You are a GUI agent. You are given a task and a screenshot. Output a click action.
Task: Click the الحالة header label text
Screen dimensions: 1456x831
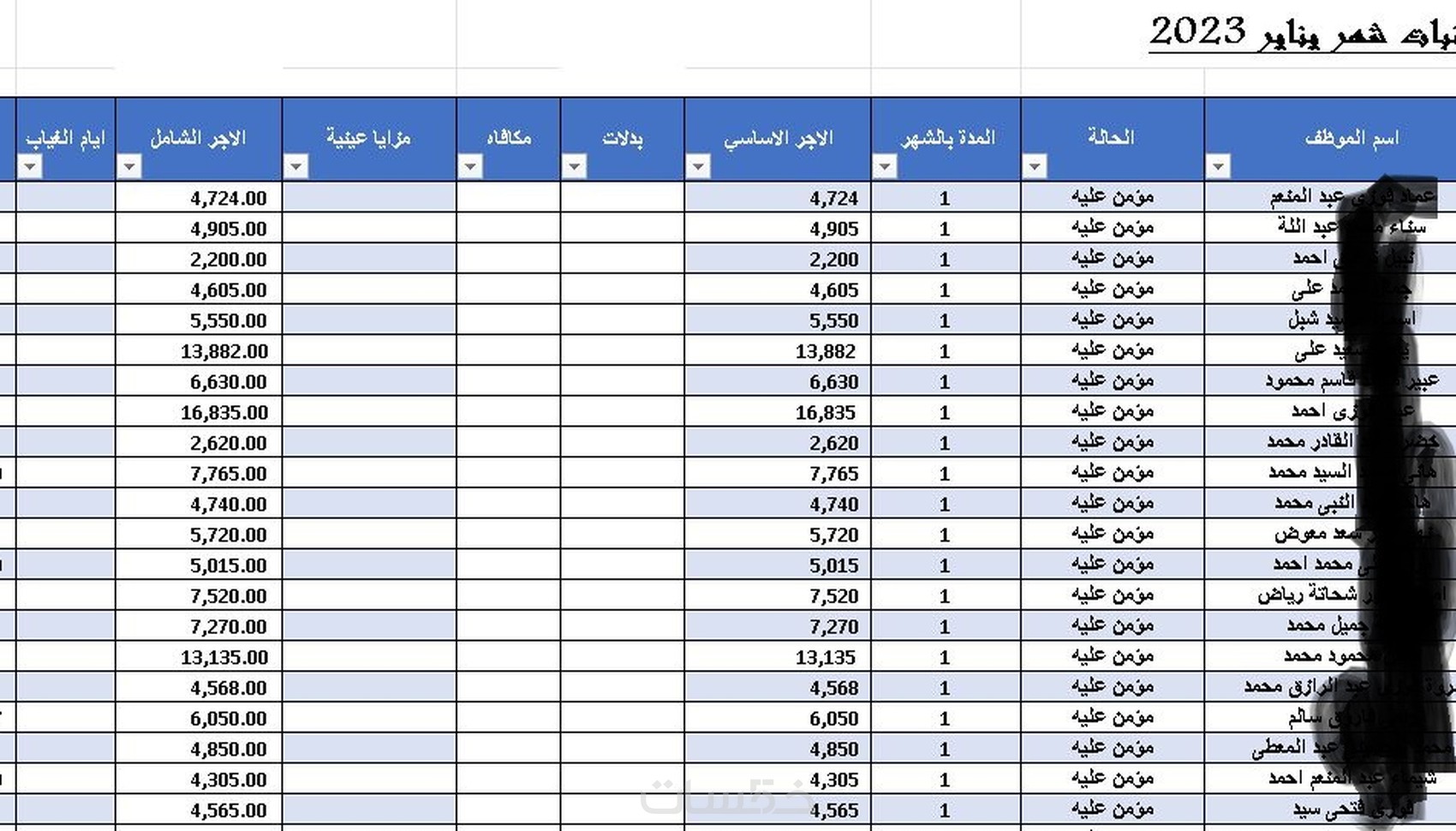1111,137
